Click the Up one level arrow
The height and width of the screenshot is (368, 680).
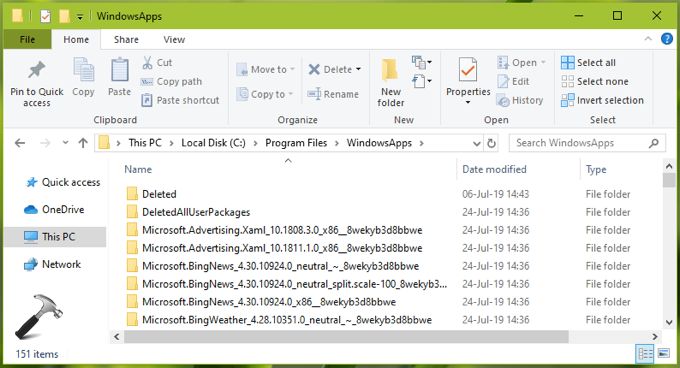[83, 143]
